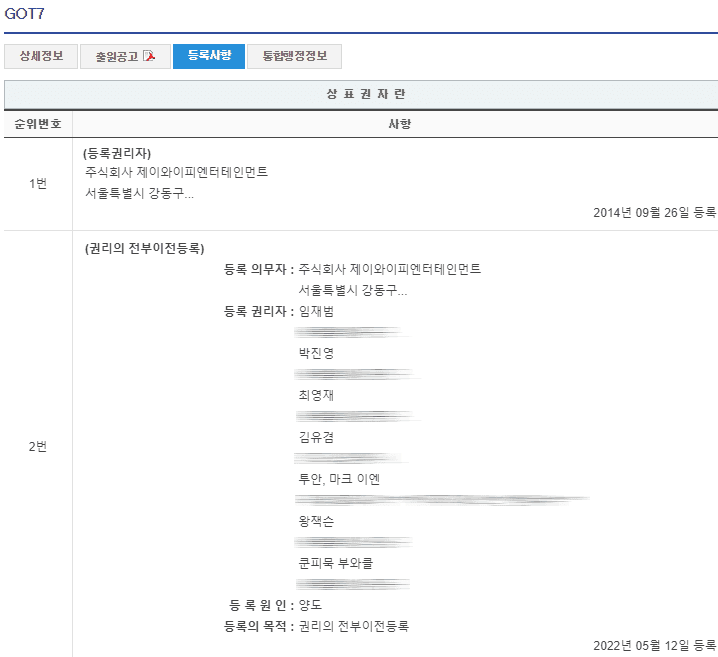
Task: Click the name 왕잭슨
Action: pyautogui.click(x=316, y=521)
